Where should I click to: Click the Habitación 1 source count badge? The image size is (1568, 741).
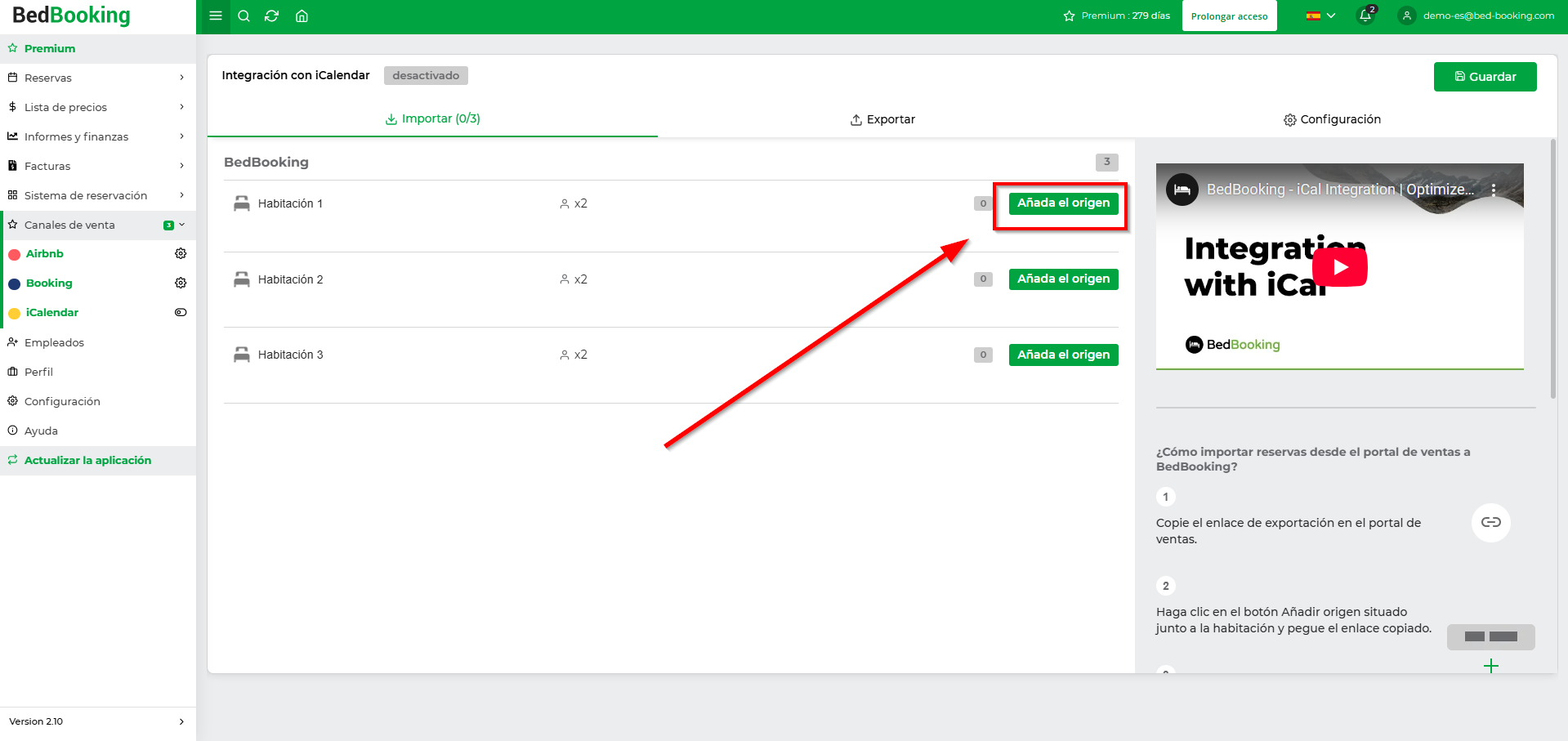(x=983, y=203)
